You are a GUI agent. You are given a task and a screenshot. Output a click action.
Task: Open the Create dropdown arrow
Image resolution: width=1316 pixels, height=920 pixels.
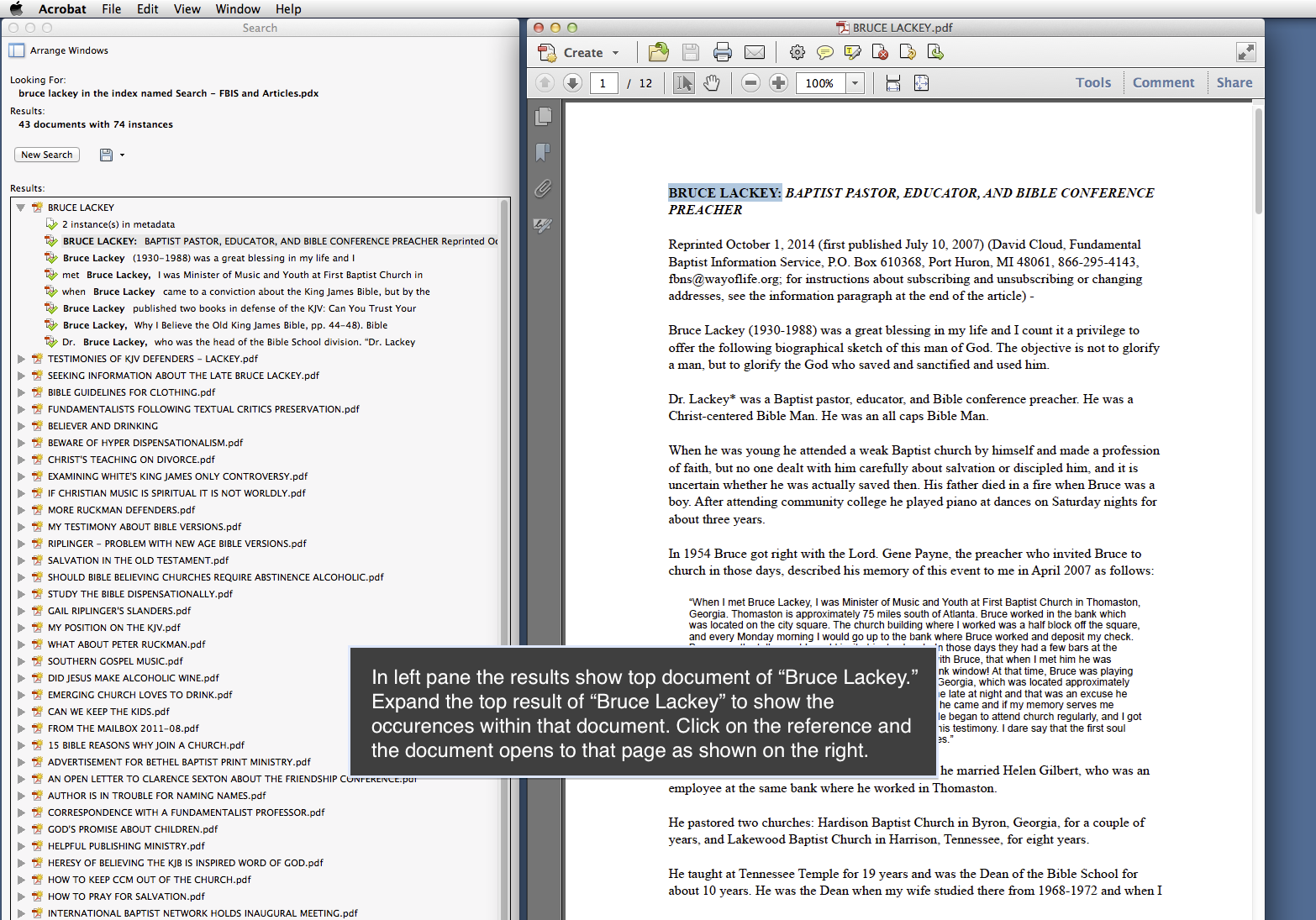pyautogui.click(x=616, y=53)
